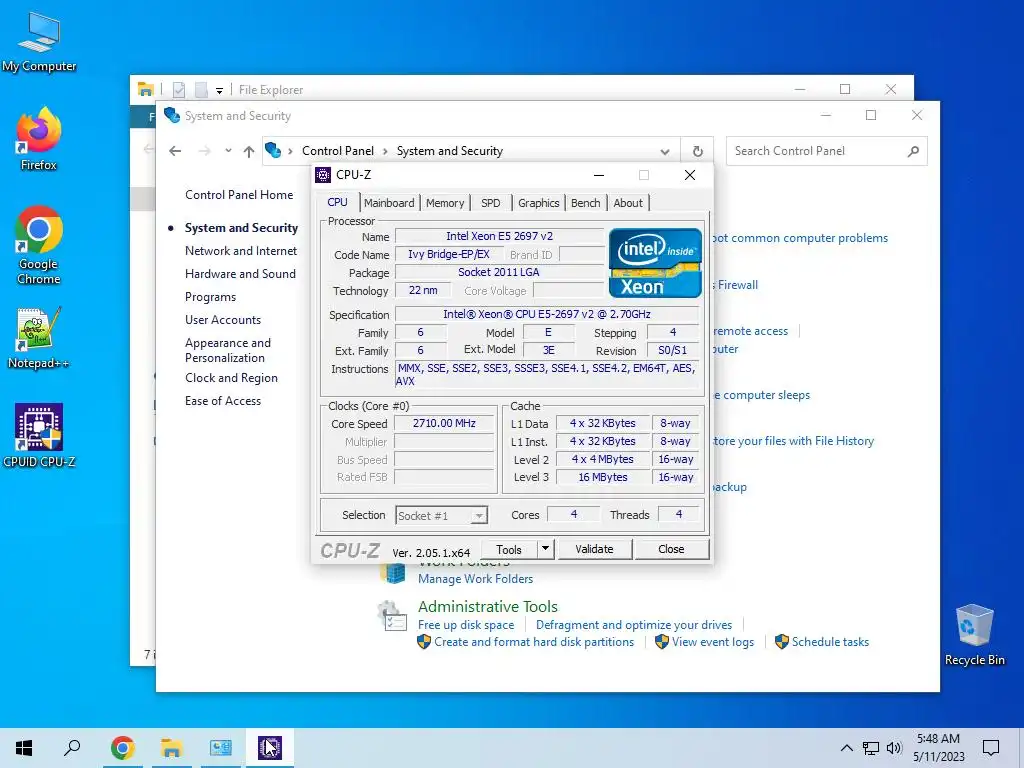Go back in Control Panel window

pos(175,151)
